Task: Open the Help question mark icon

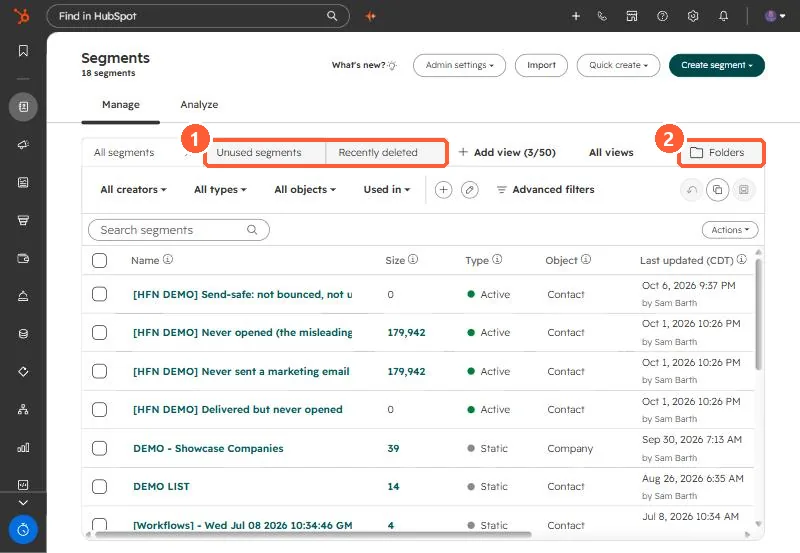Action: click(x=662, y=16)
